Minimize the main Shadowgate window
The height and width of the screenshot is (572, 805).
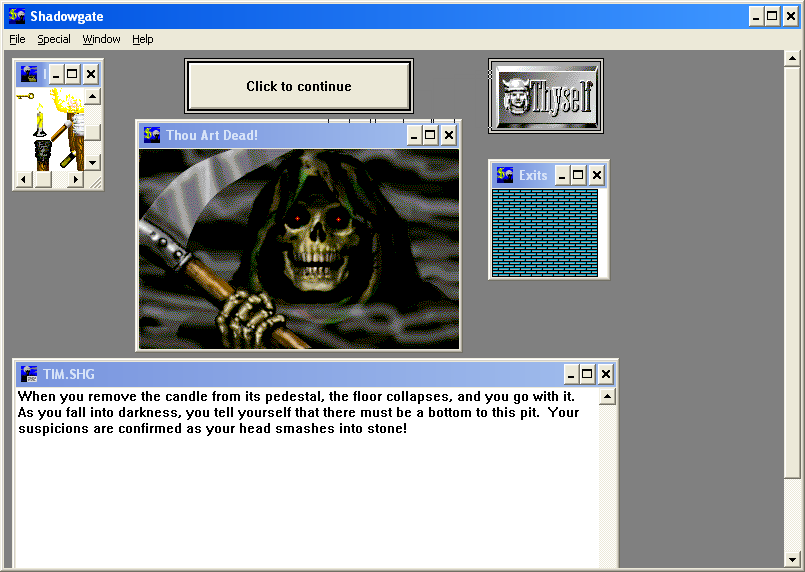(756, 16)
